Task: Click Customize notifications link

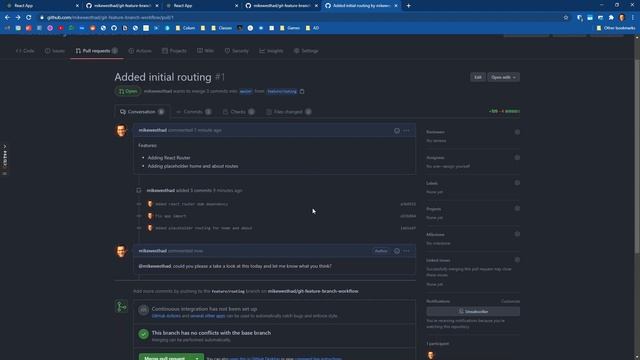Action: (x=510, y=302)
